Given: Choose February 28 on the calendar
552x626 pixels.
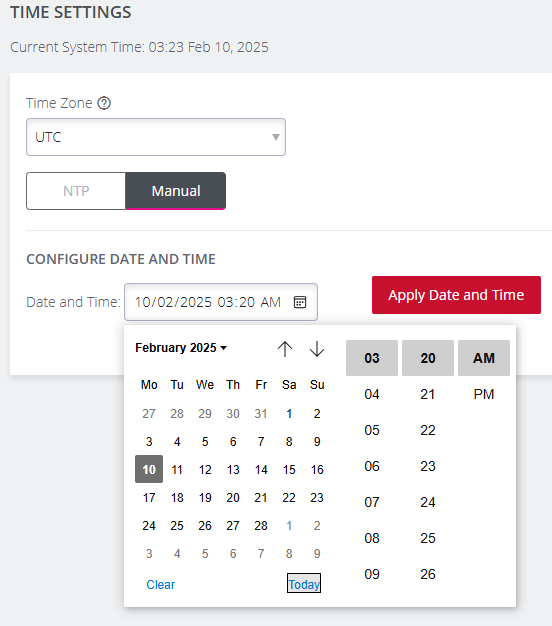Looking at the screenshot, I should (x=261, y=525).
